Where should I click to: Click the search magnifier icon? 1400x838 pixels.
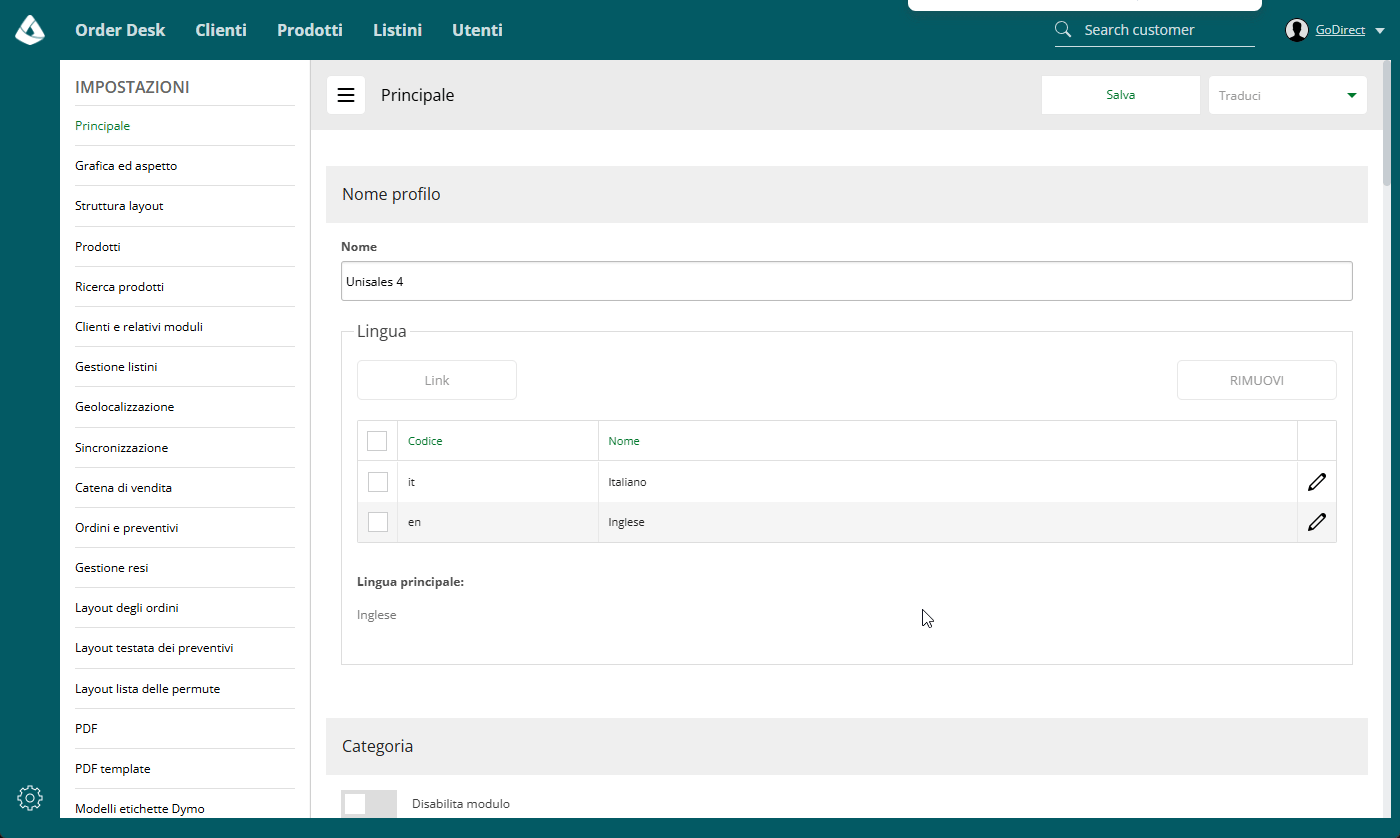pyautogui.click(x=1064, y=30)
